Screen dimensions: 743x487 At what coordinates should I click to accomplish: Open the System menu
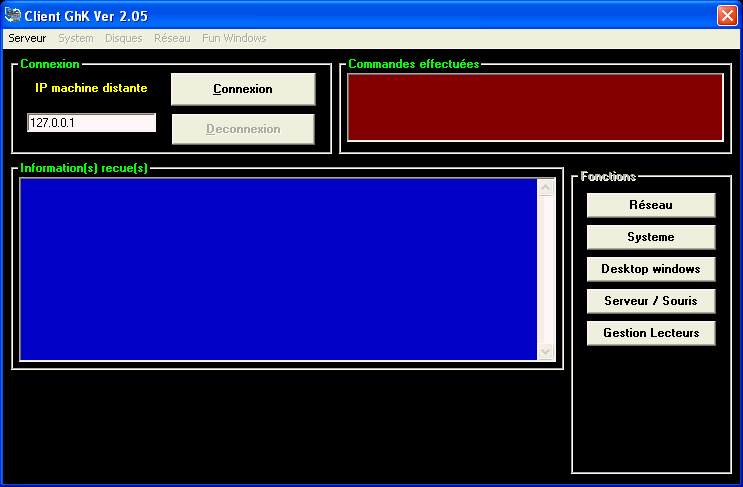click(76, 38)
